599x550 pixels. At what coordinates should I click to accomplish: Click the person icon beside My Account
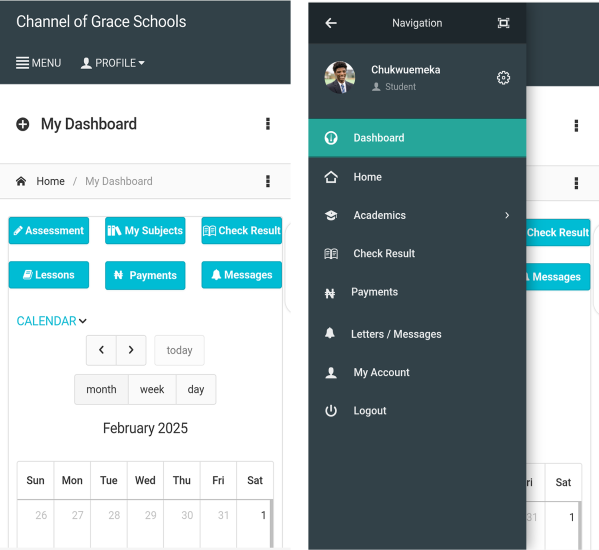[331, 372]
